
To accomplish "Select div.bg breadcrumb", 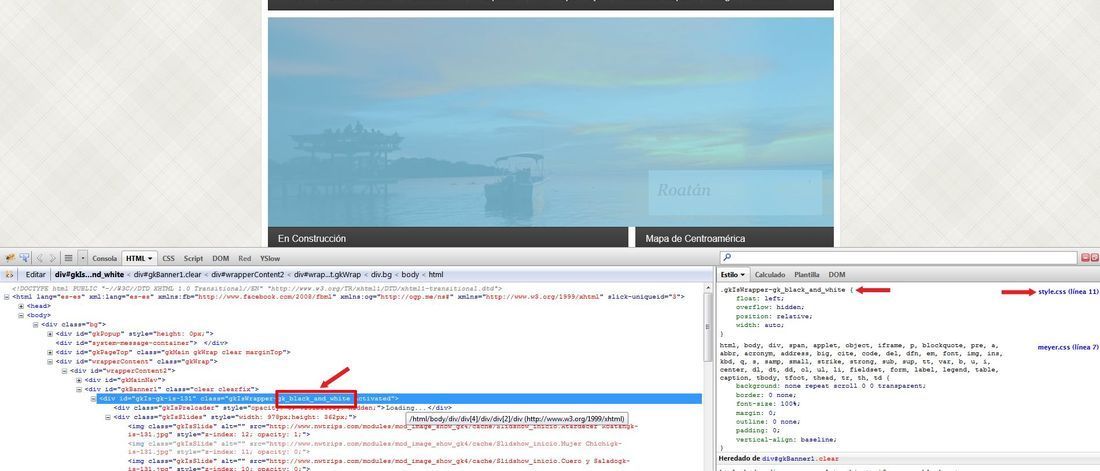I will 382,274.
